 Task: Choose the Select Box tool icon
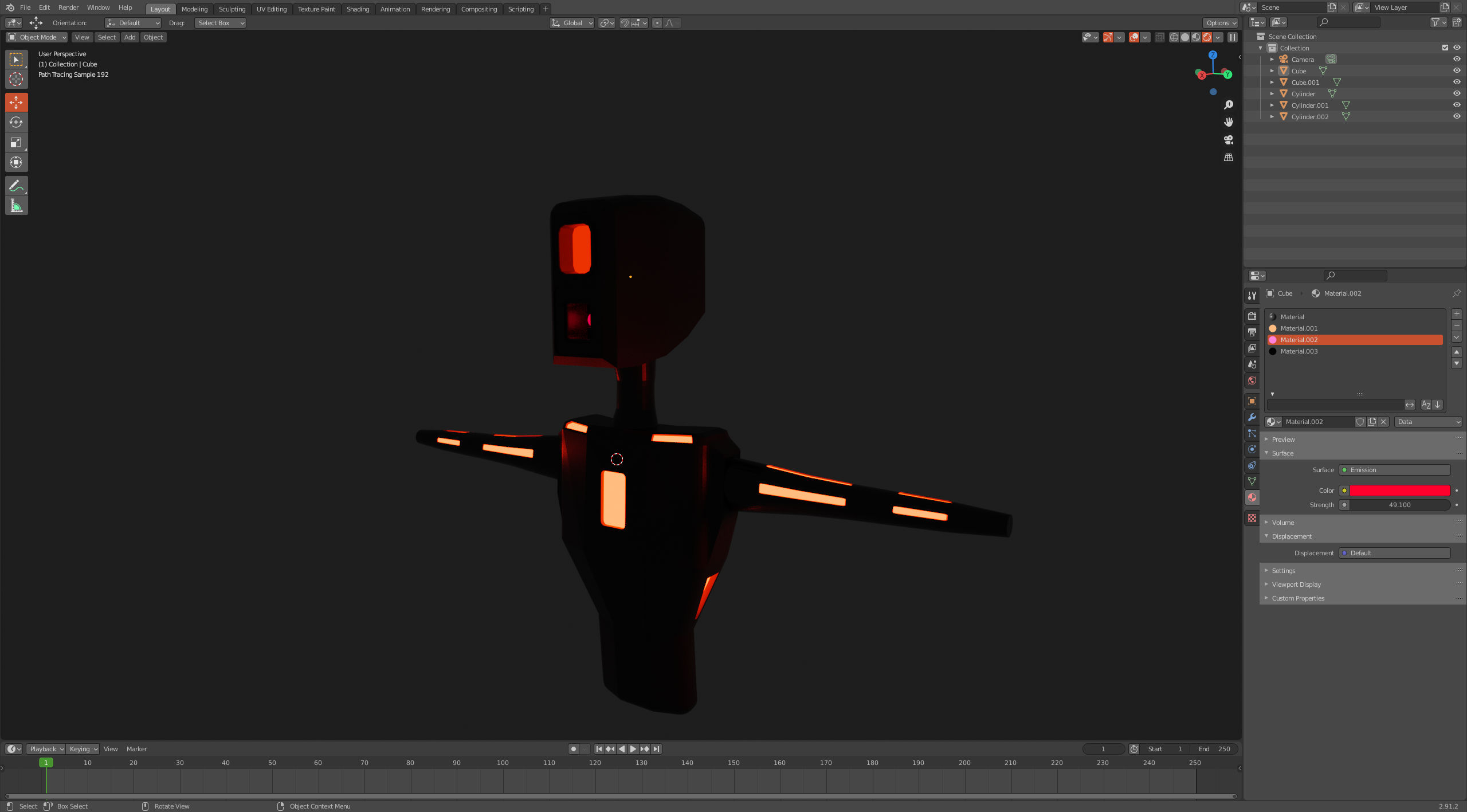[x=16, y=59]
